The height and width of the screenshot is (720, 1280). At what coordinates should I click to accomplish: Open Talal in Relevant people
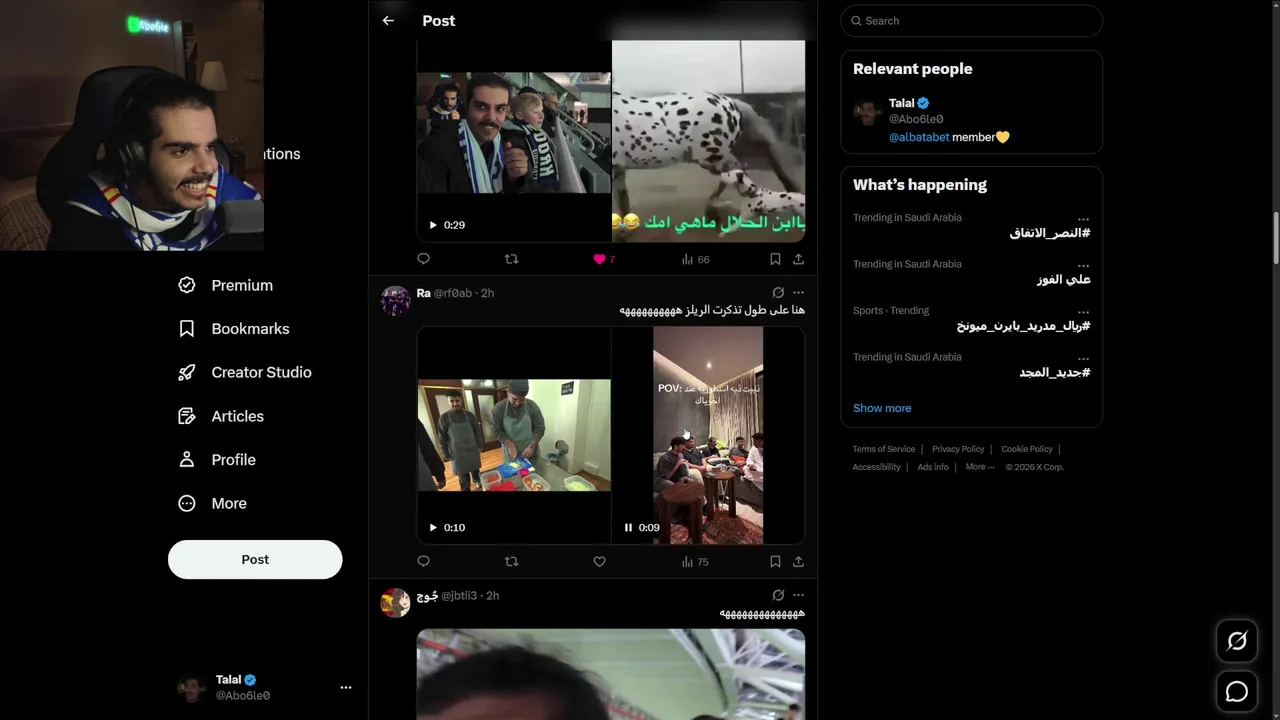[902, 103]
